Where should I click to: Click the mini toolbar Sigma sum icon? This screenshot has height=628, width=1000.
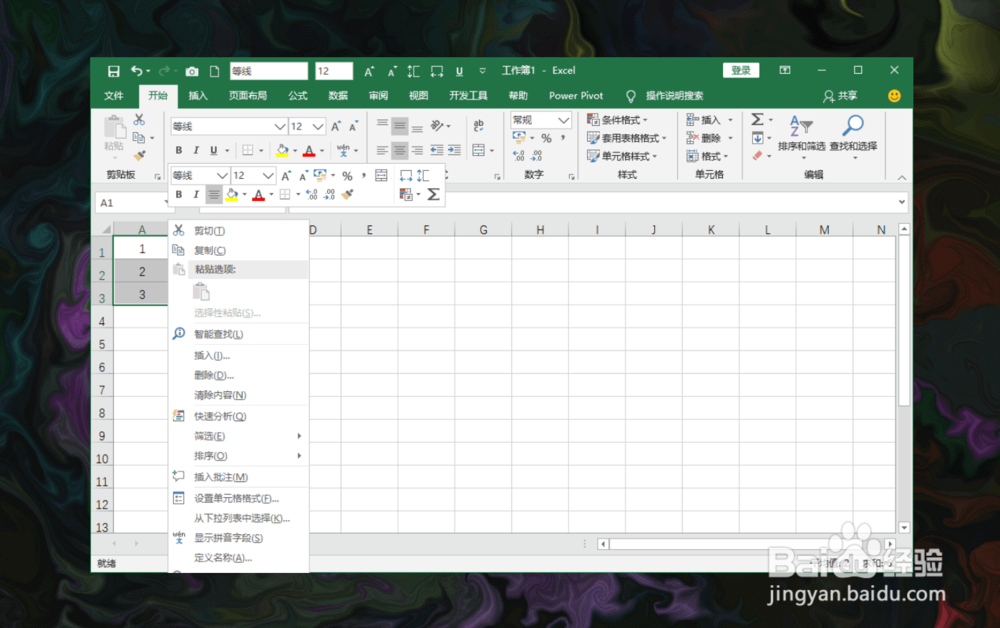(433, 194)
